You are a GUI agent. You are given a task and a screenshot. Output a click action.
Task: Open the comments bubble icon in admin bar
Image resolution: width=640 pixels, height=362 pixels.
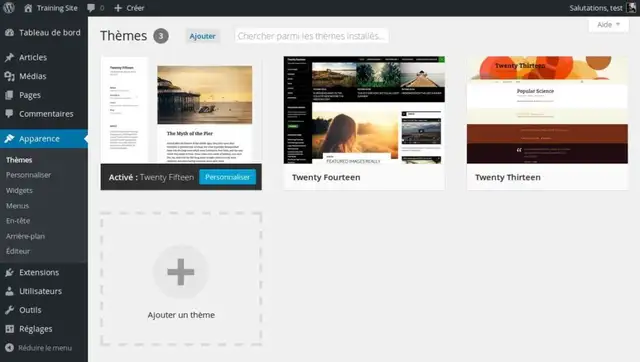pyautogui.click(x=91, y=8)
